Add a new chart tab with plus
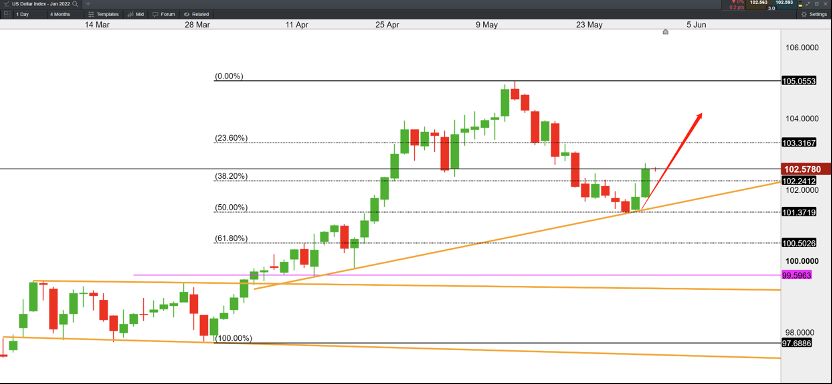 tap(88, 4)
